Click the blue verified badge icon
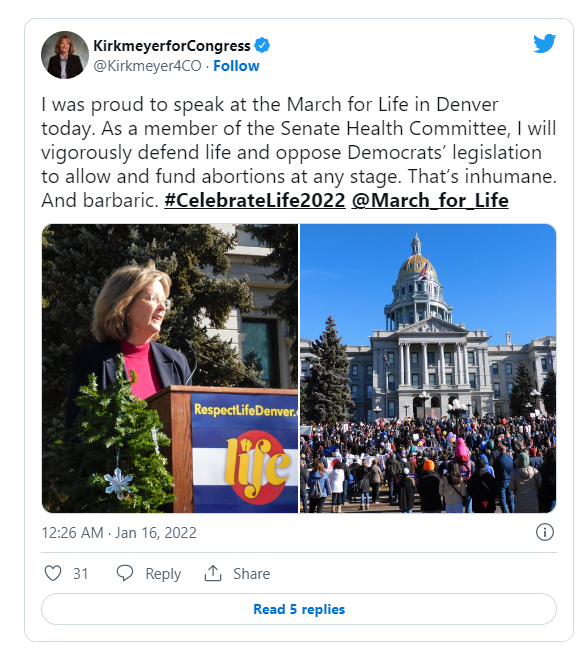 point(262,45)
